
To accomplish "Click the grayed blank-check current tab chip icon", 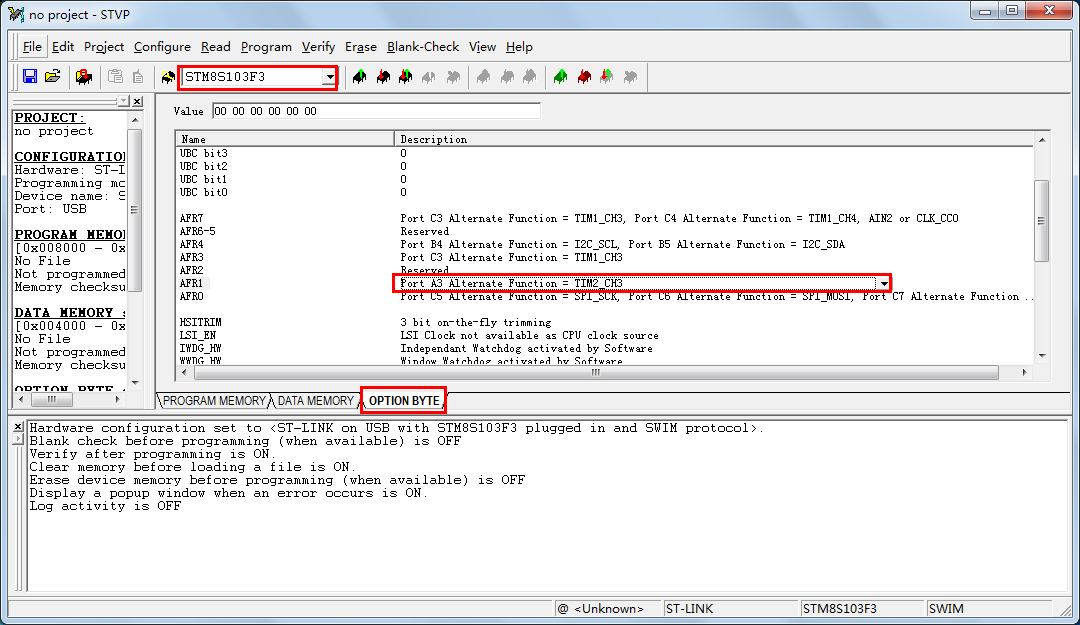I will tap(453, 76).
